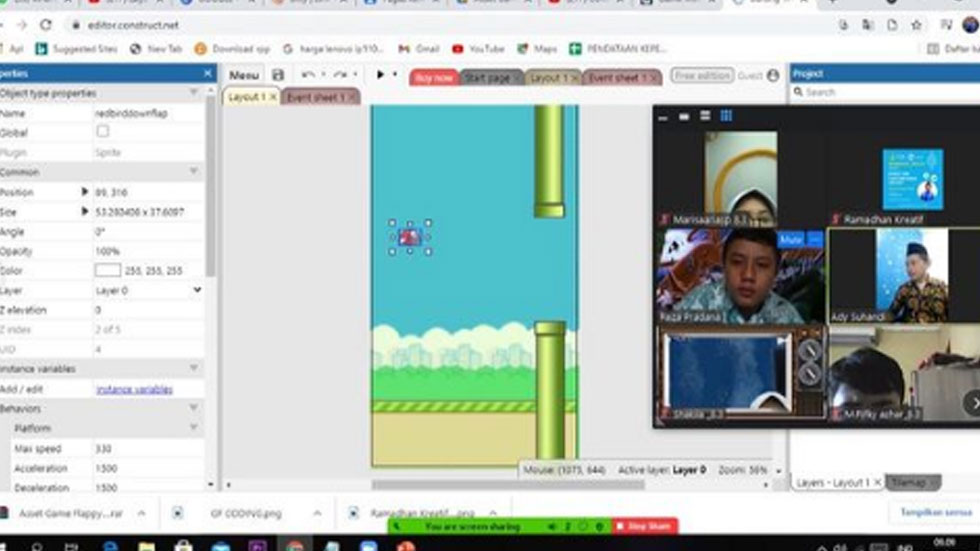
Task: Select the bottom green pipe sprite
Action: tap(550, 392)
